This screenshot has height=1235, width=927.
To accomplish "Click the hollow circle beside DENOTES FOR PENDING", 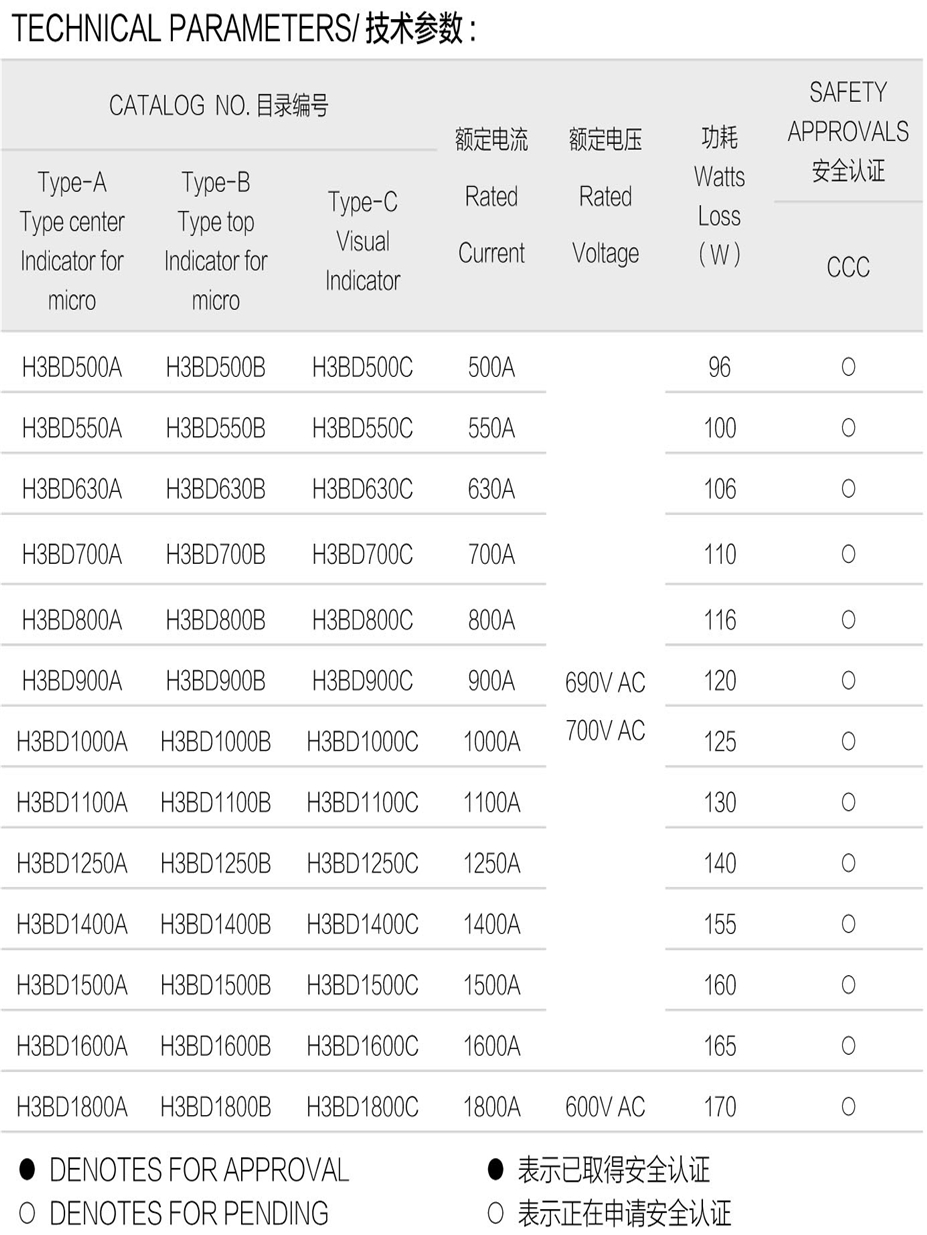I will [27, 1213].
